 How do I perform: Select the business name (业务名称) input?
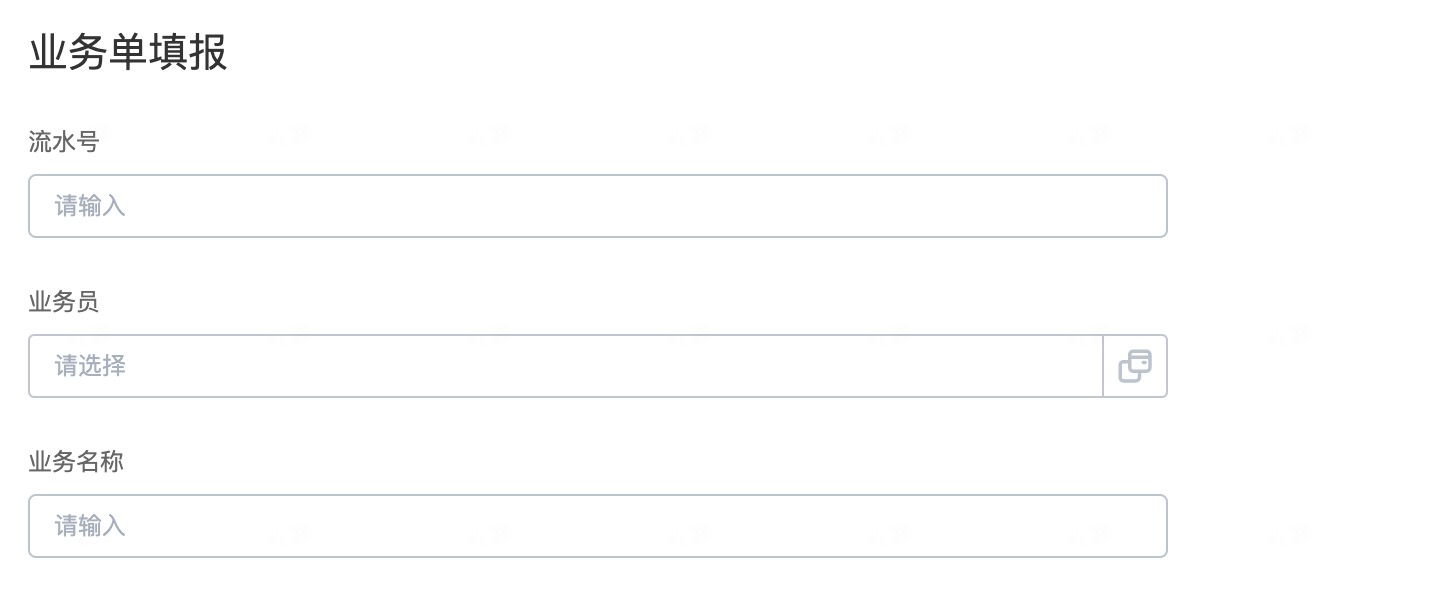[x=597, y=526]
